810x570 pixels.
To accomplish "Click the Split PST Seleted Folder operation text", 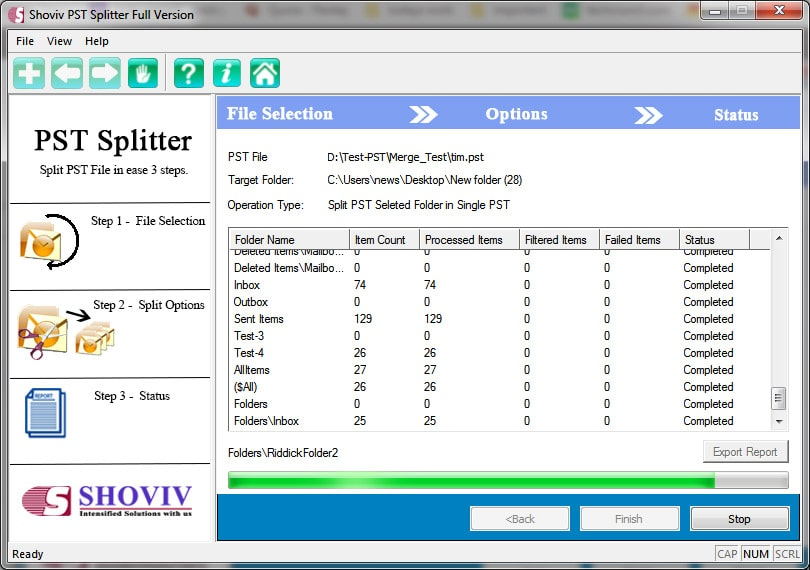I will coord(418,205).
